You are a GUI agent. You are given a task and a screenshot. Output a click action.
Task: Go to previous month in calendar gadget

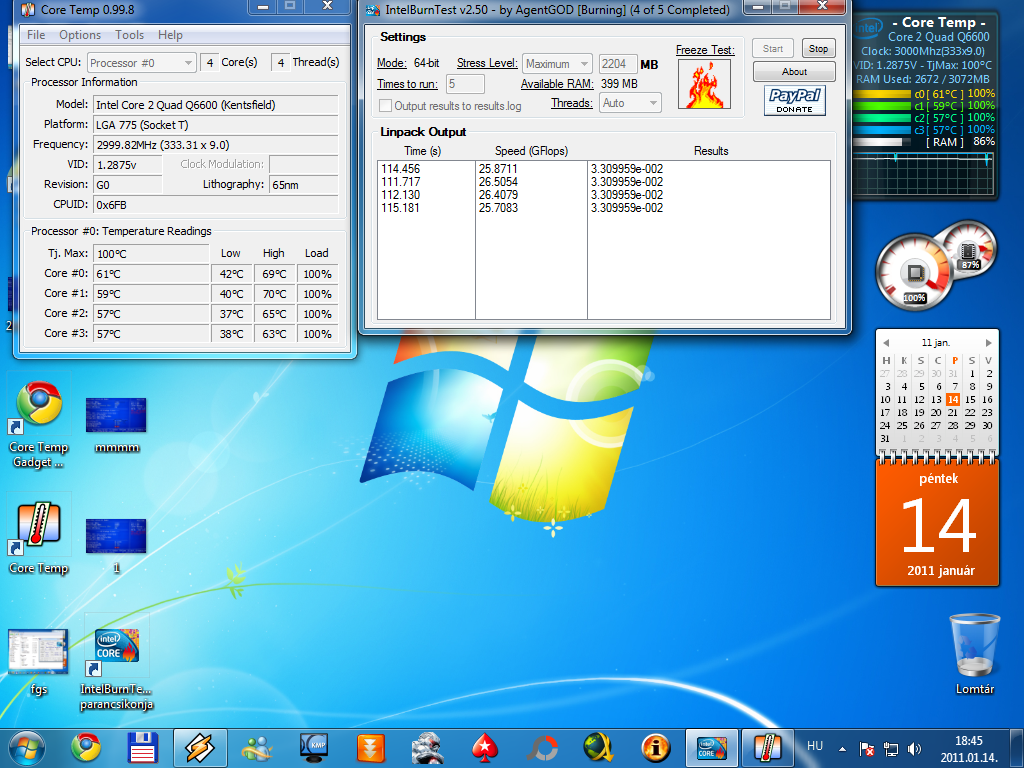point(886,343)
